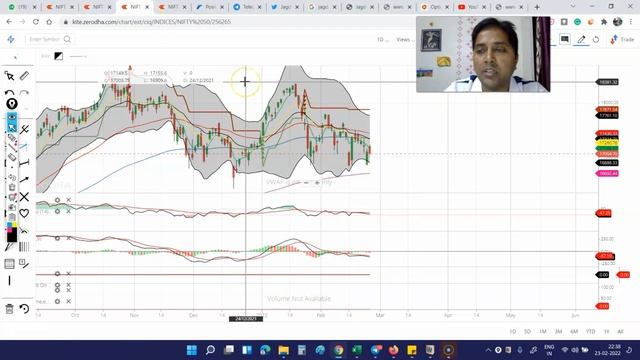Open settings gear of MACD indicator panel
640x360 pixels.
click(58, 238)
